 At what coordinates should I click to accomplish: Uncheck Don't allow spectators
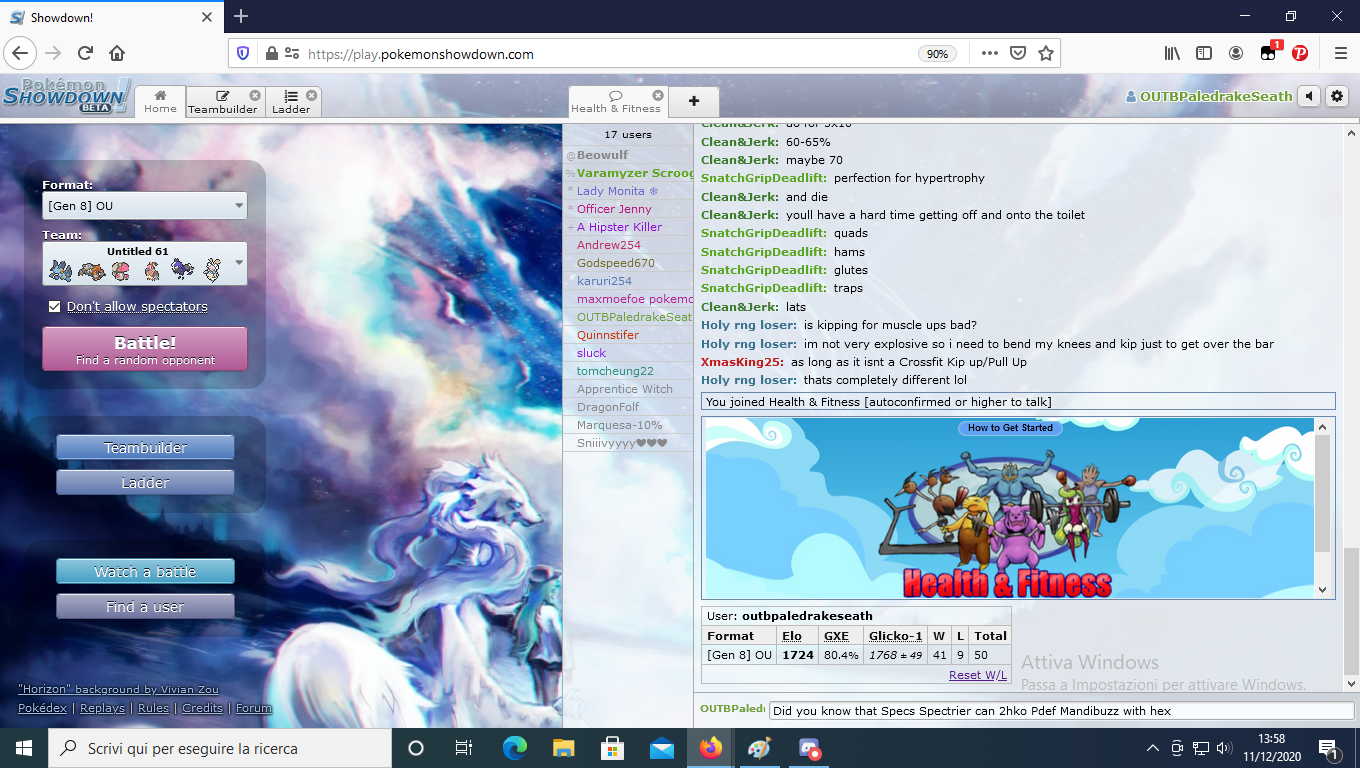click(x=54, y=306)
